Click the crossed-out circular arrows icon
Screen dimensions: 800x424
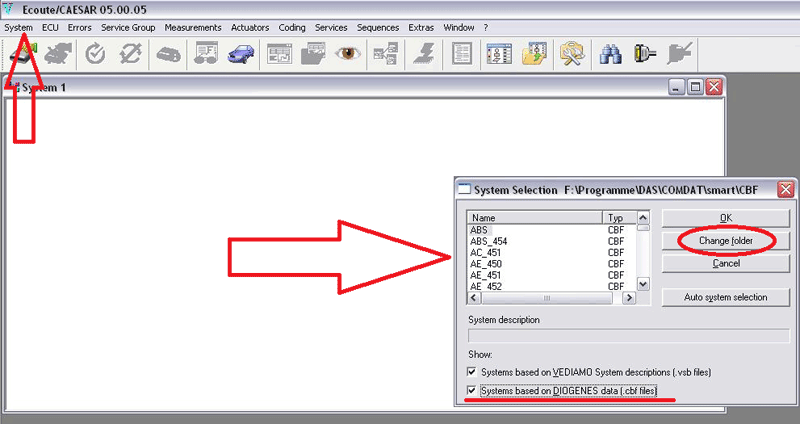(x=130, y=54)
